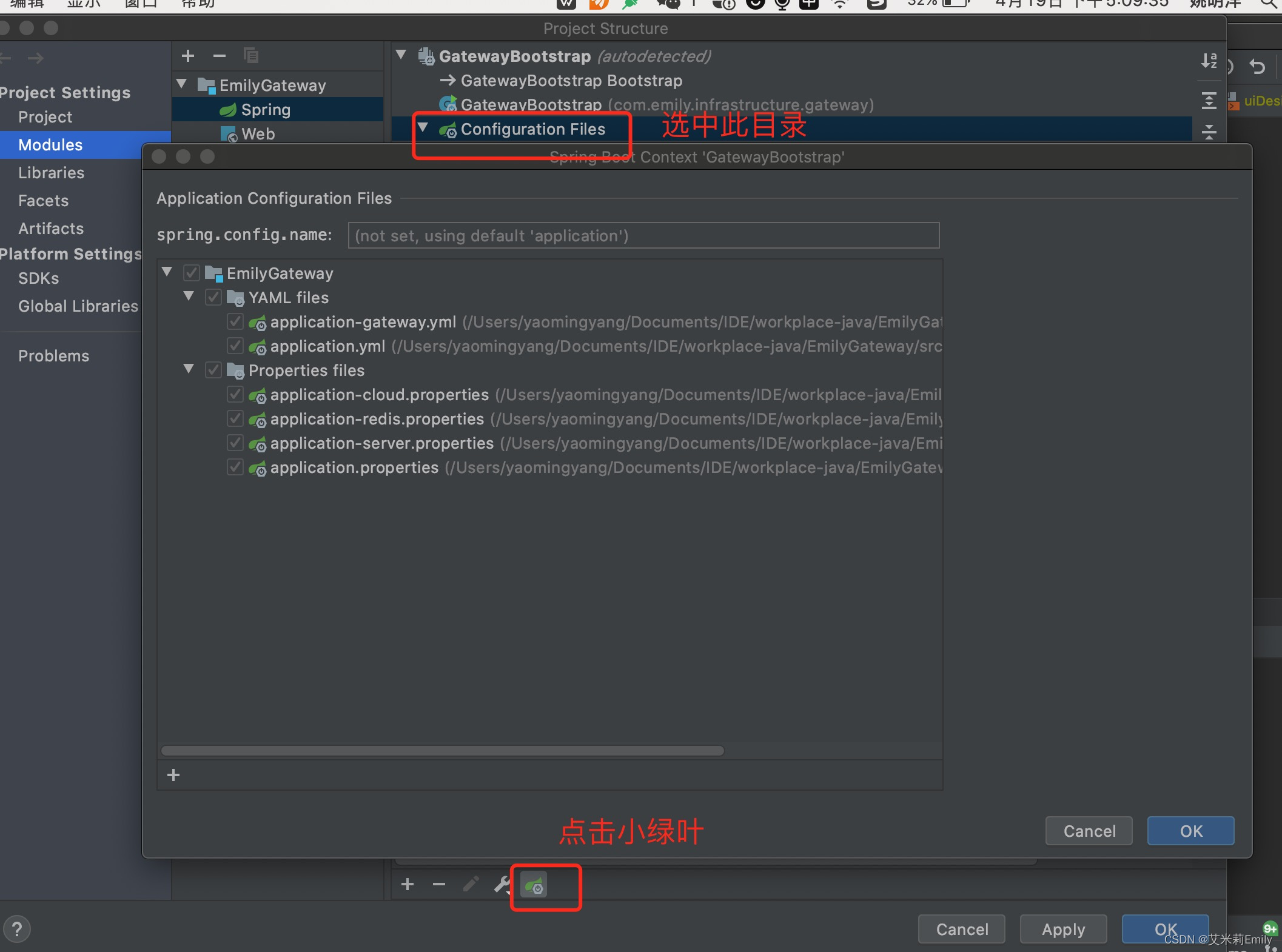Image resolution: width=1282 pixels, height=952 pixels.
Task: Click Cancel in Spring Boot Context dialog
Action: 1089,831
